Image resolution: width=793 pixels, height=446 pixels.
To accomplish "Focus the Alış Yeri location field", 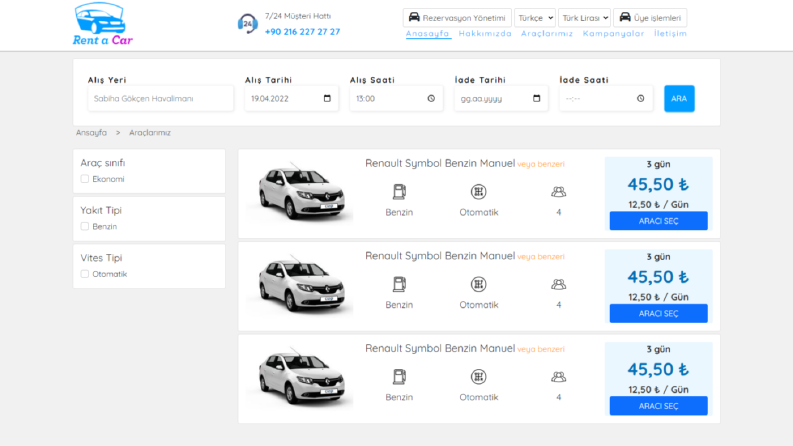I will tap(160, 98).
